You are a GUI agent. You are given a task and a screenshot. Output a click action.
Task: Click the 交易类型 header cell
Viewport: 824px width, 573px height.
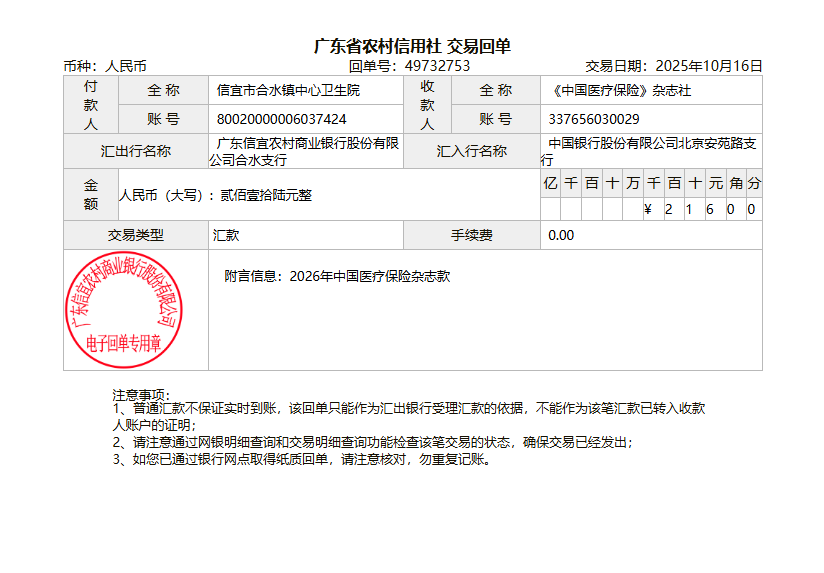tap(136, 236)
